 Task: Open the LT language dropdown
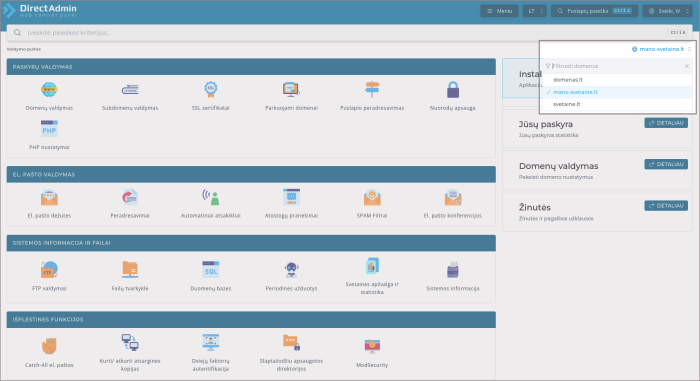coord(534,11)
